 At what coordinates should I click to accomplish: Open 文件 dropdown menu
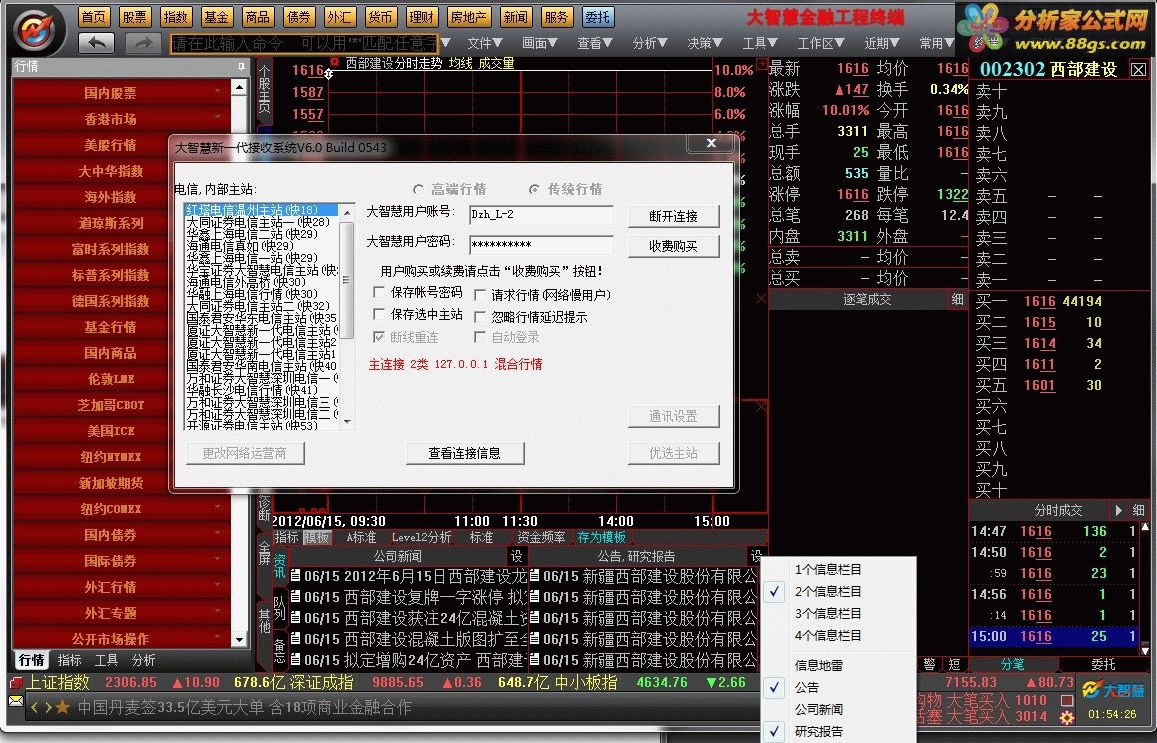[x=485, y=44]
